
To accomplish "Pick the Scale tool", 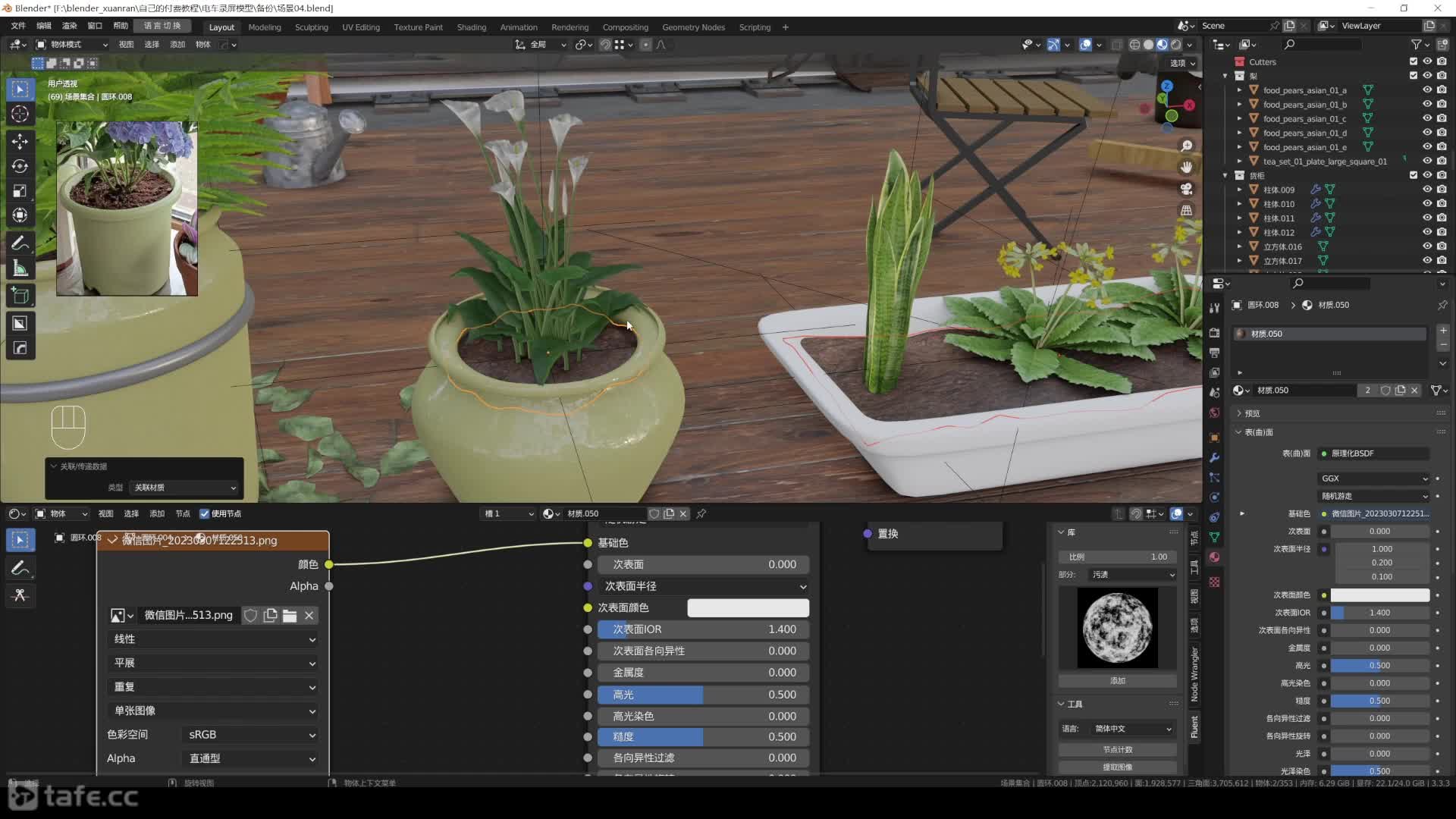I will pos(20,191).
